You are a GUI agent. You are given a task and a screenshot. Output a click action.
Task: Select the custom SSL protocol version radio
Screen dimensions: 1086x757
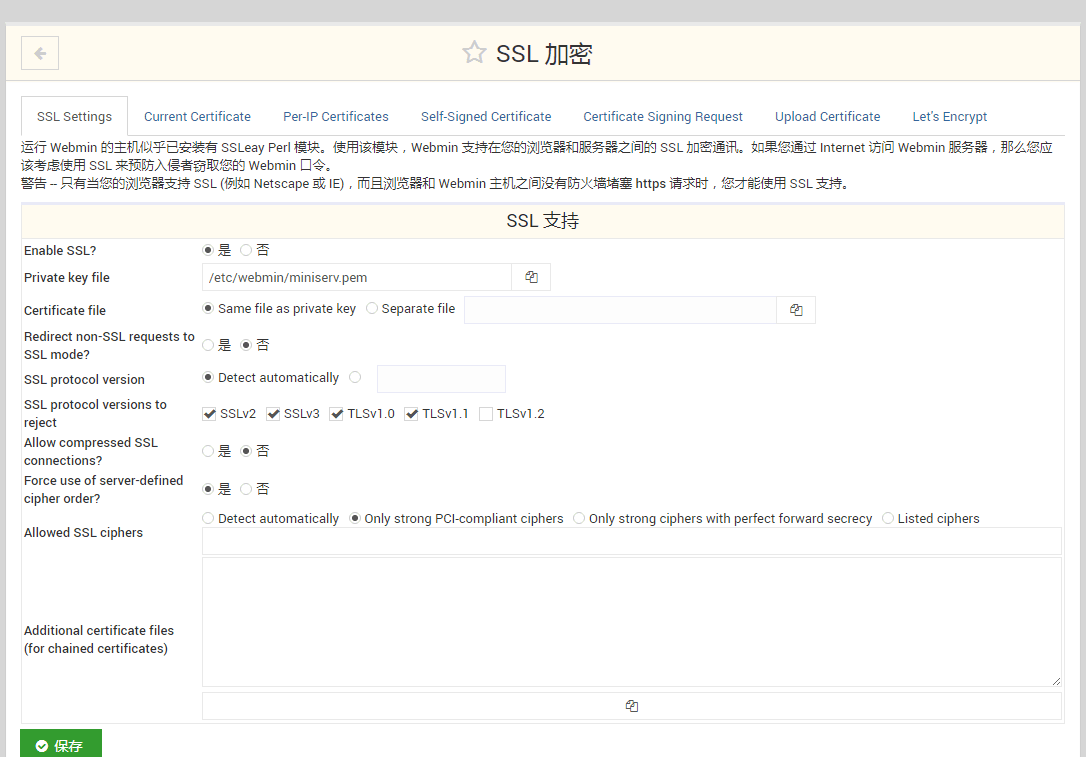(355, 377)
